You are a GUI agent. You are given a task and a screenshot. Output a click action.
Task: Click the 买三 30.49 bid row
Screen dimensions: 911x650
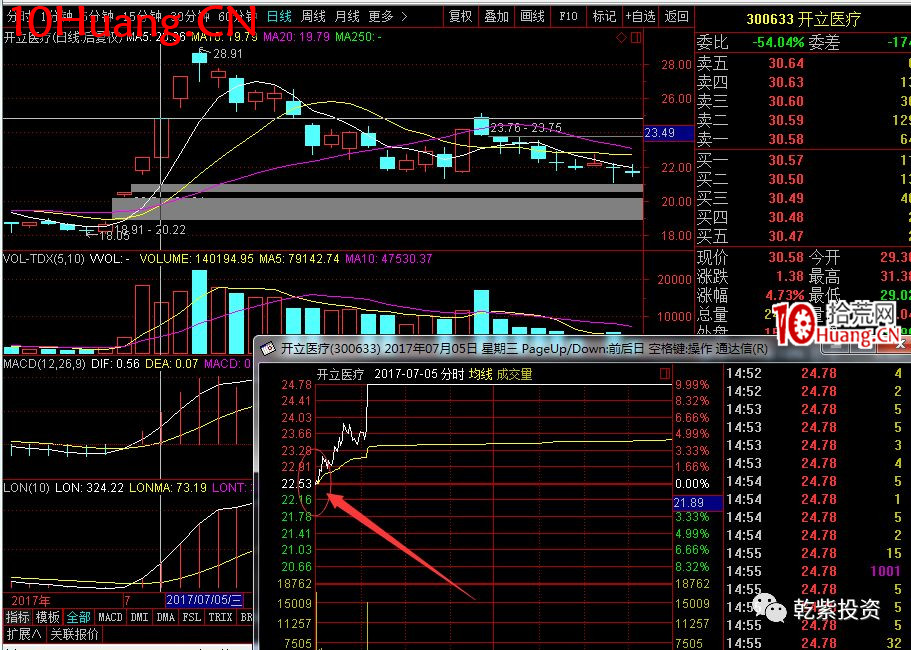tap(804, 198)
